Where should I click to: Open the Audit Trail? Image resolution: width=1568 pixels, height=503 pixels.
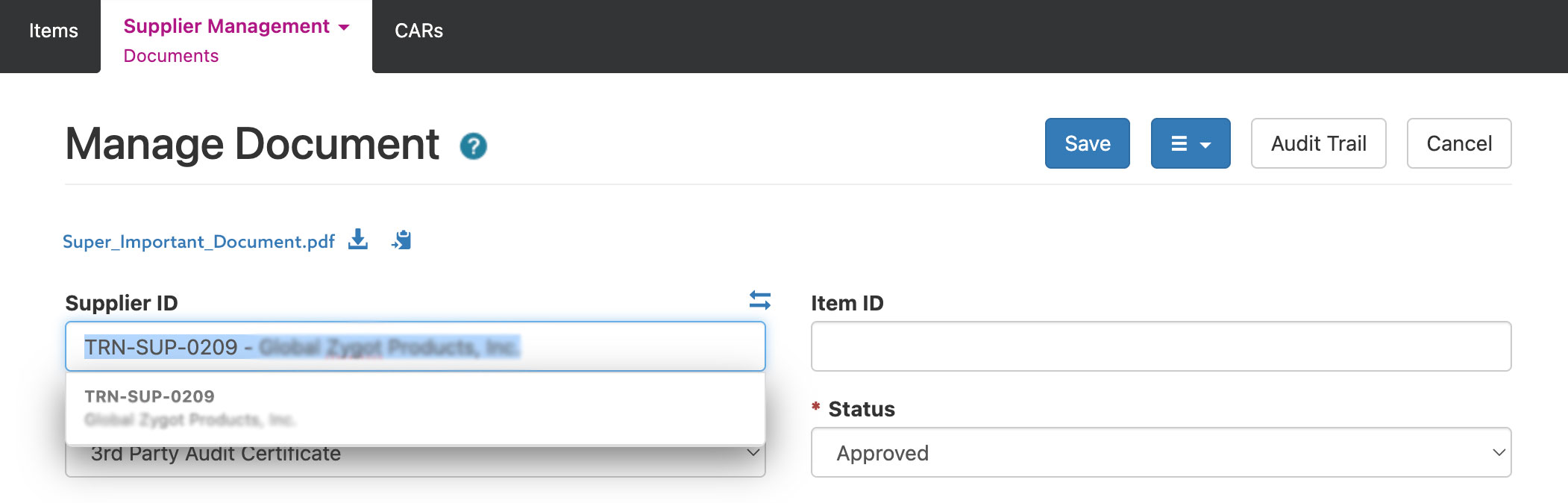[x=1318, y=143]
